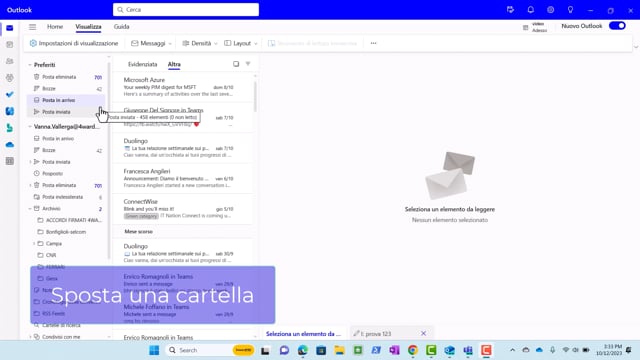640x360 pixels.
Task: Click the select-all messages icon
Action: point(236,64)
